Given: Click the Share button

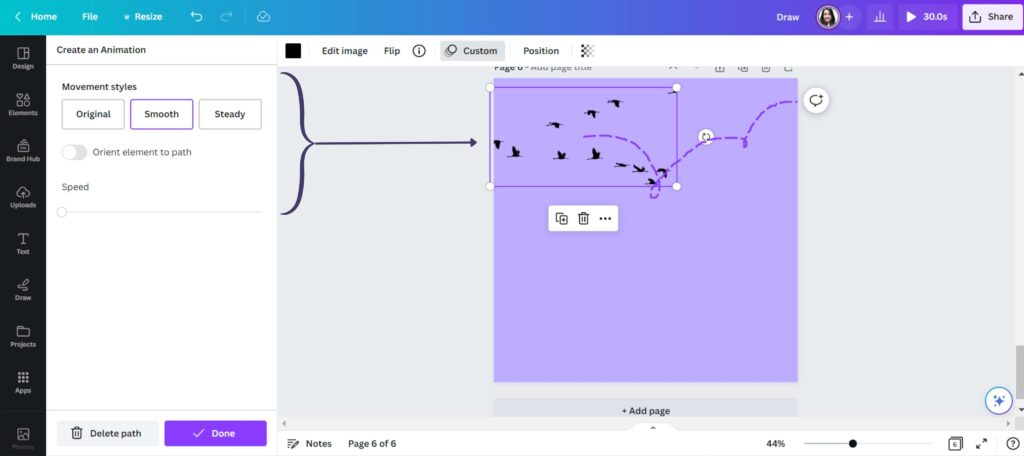Looking at the screenshot, I should click(991, 17).
